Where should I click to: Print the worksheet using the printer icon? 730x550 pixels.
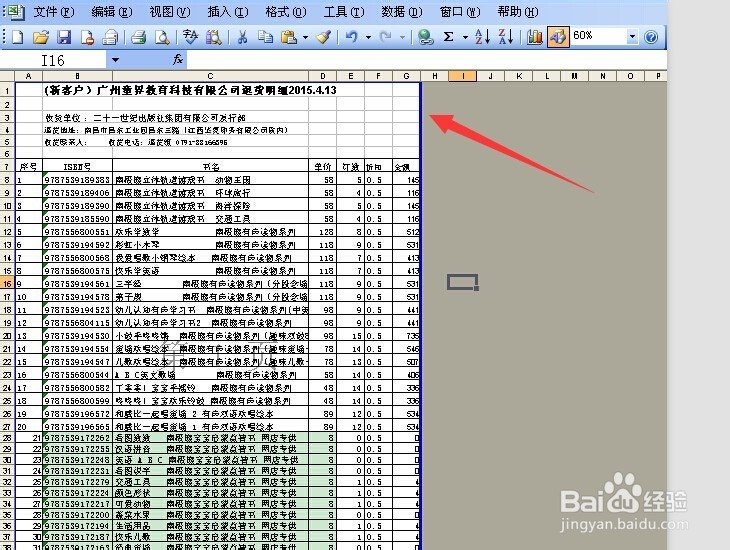[x=139, y=37]
